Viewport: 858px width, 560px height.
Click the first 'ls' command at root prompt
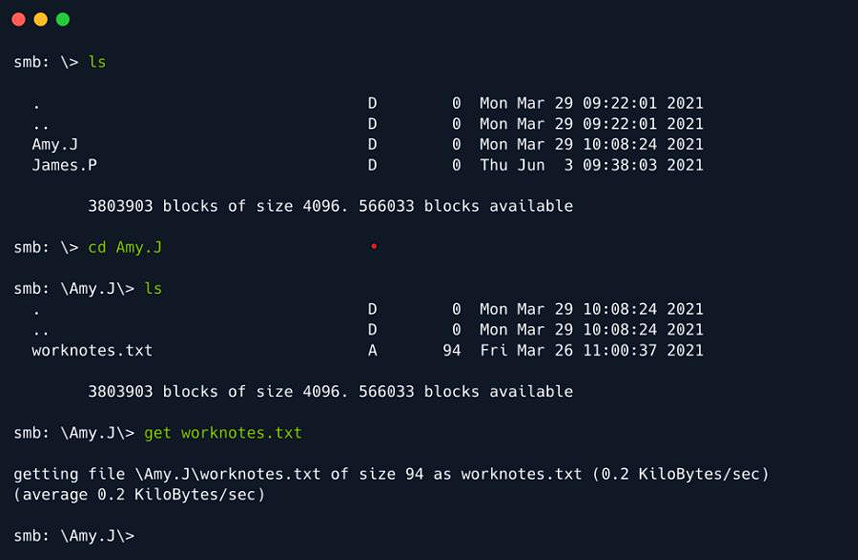coord(97,62)
